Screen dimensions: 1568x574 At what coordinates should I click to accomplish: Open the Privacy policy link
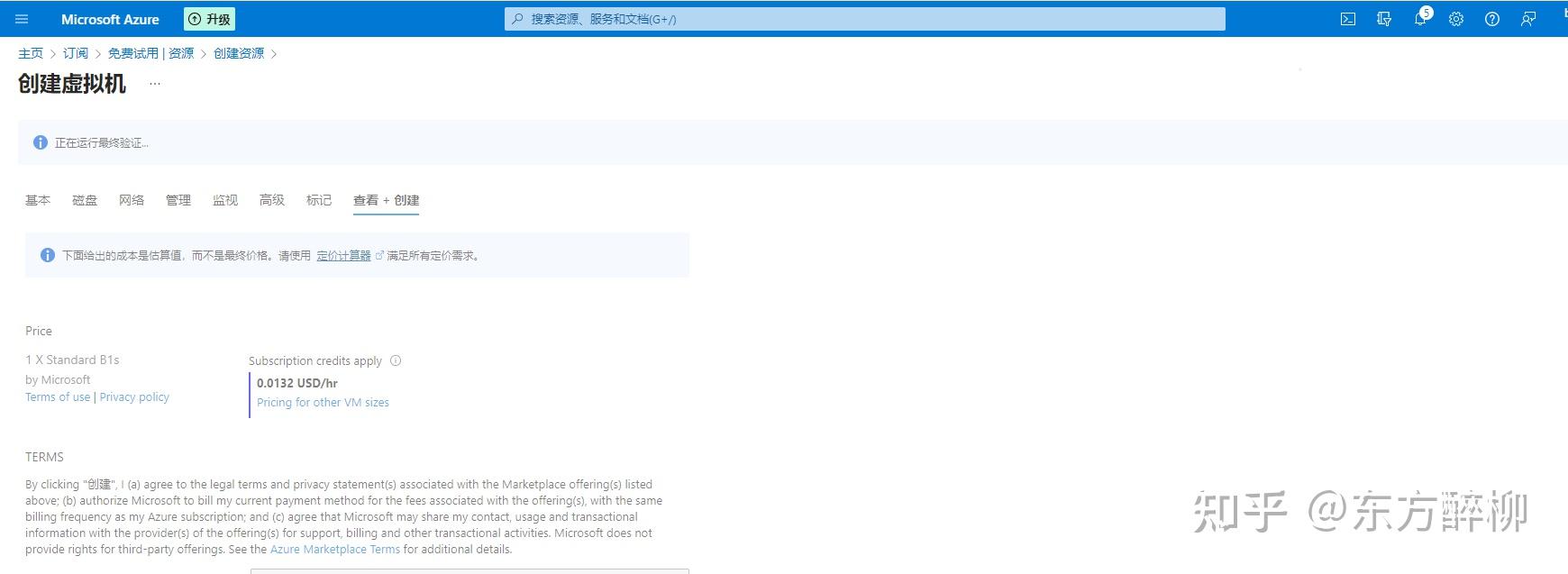[x=134, y=396]
